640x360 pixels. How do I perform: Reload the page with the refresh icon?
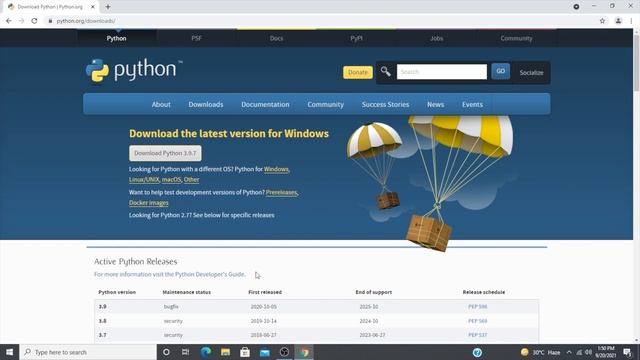pyautogui.click(x=34, y=21)
